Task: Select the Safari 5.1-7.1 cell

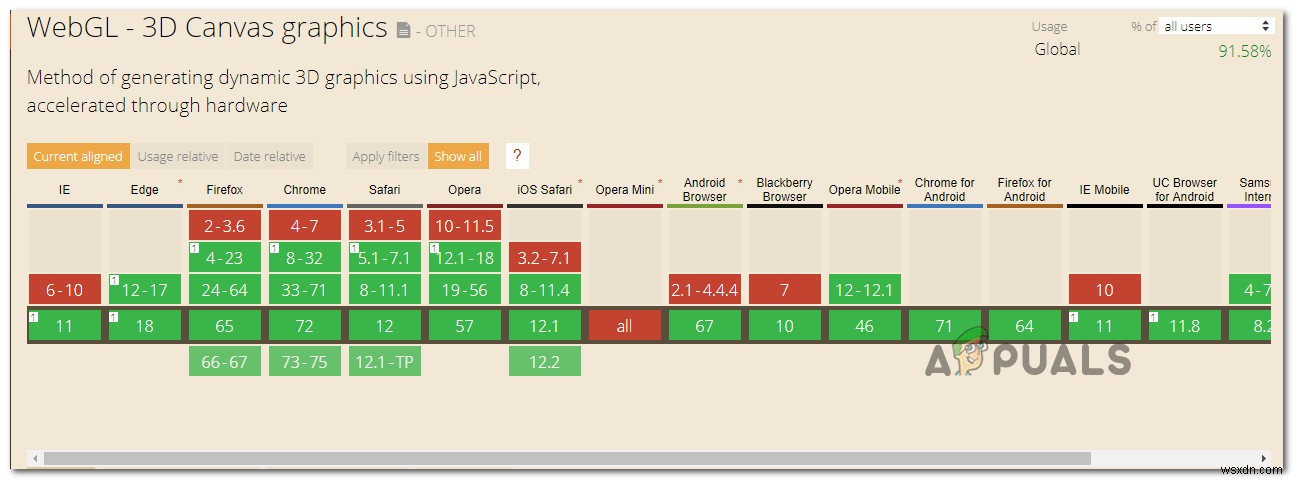Action: (385, 257)
